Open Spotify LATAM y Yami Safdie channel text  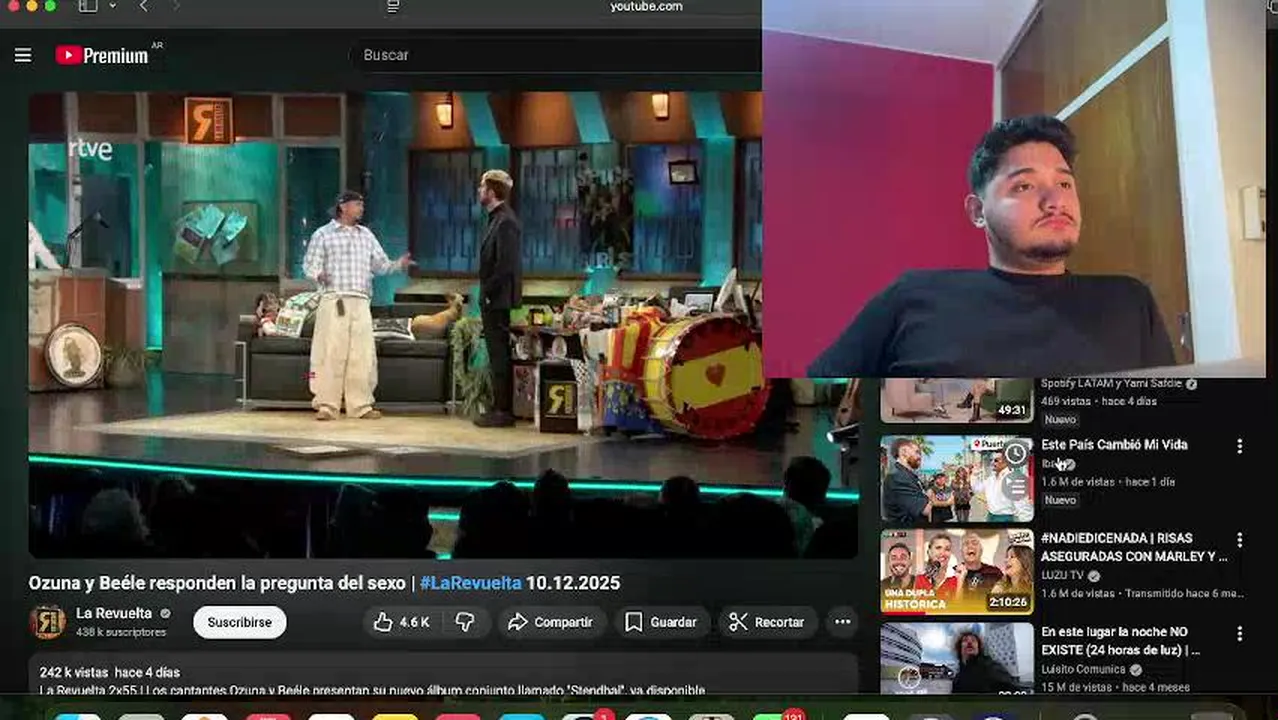pyautogui.click(x=1111, y=384)
